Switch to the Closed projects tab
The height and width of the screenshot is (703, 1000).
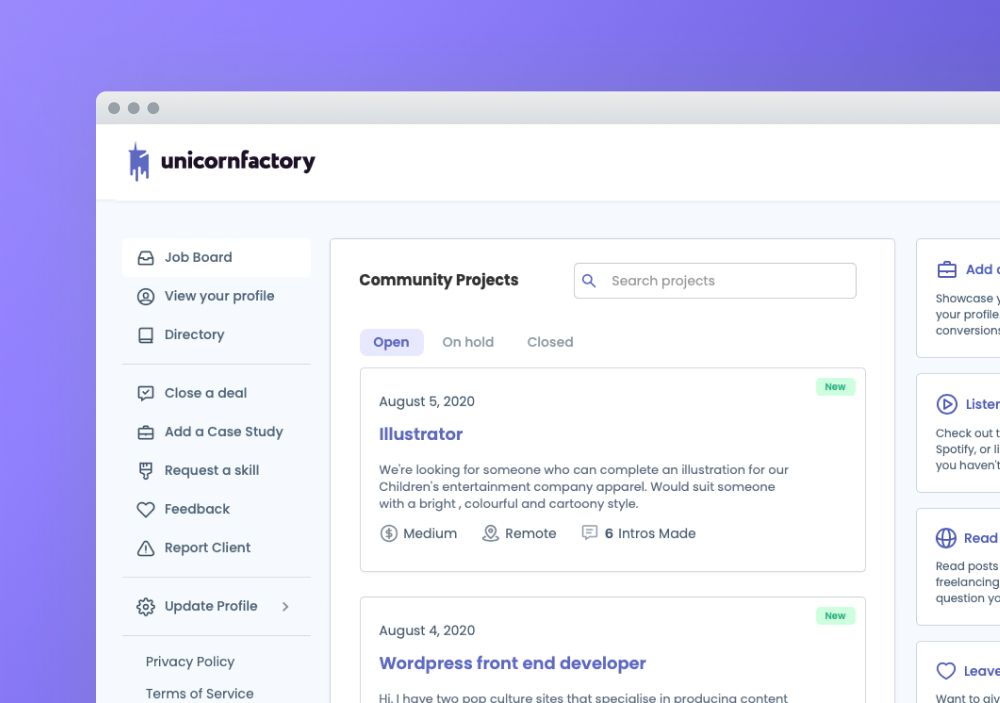tap(550, 342)
